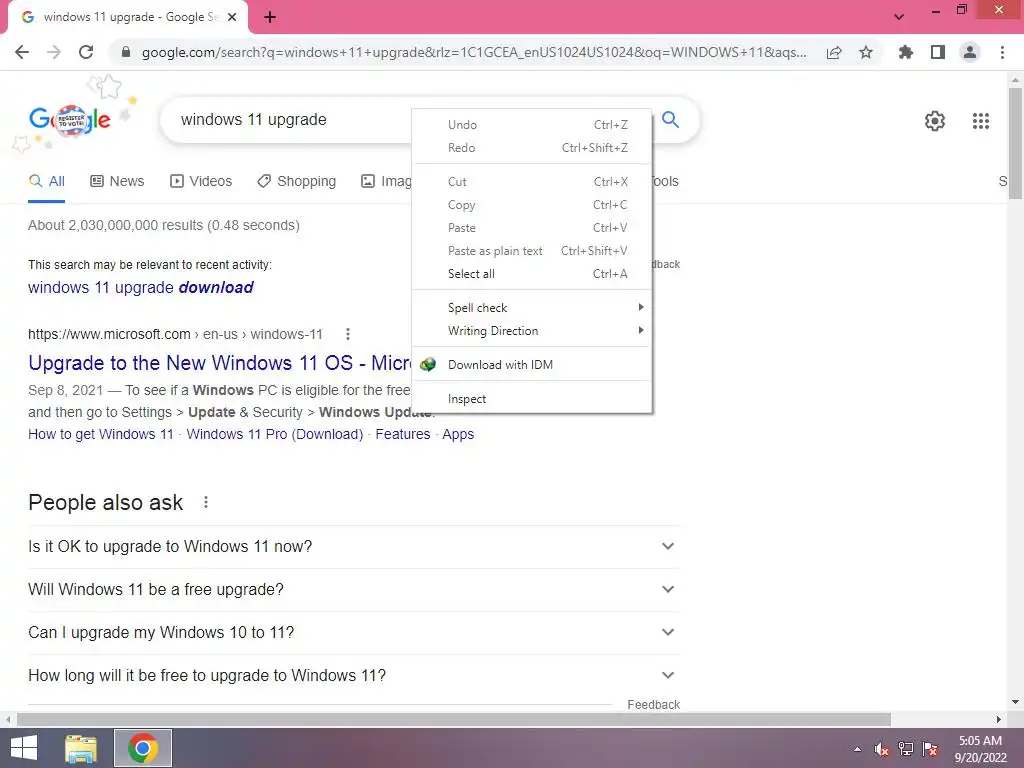This screenshot has width=1024, height=768.
Task: Expand the Writing Direction submenu
Action: pos(532,330)
